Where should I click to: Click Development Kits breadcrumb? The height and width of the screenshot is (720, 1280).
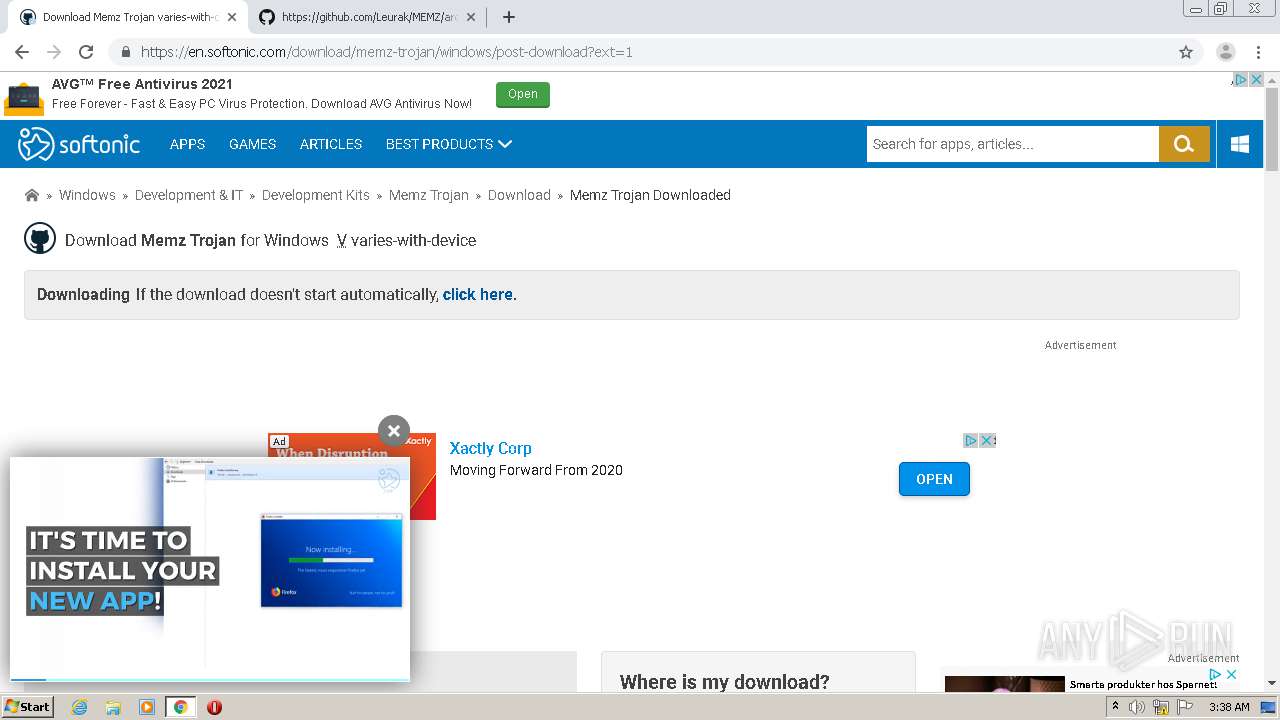pos(316,195)
